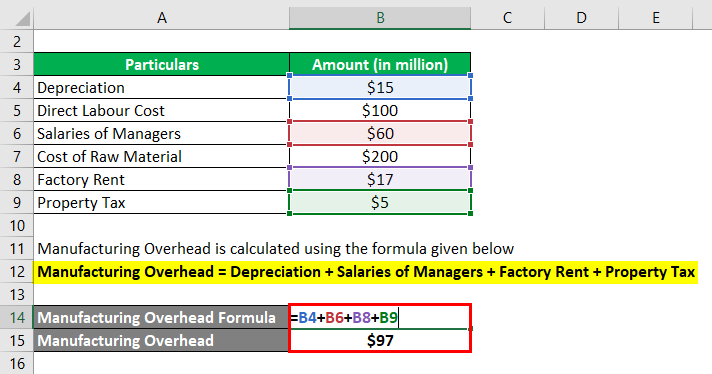Select row 9 header

coord(17,202)
